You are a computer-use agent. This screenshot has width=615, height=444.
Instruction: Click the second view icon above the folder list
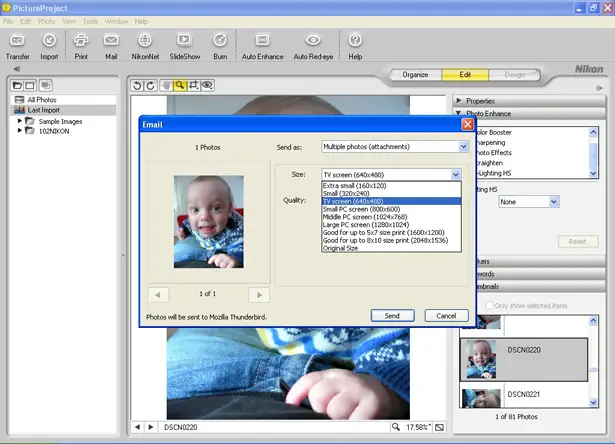pyautogui.click(x=30, y=85)
